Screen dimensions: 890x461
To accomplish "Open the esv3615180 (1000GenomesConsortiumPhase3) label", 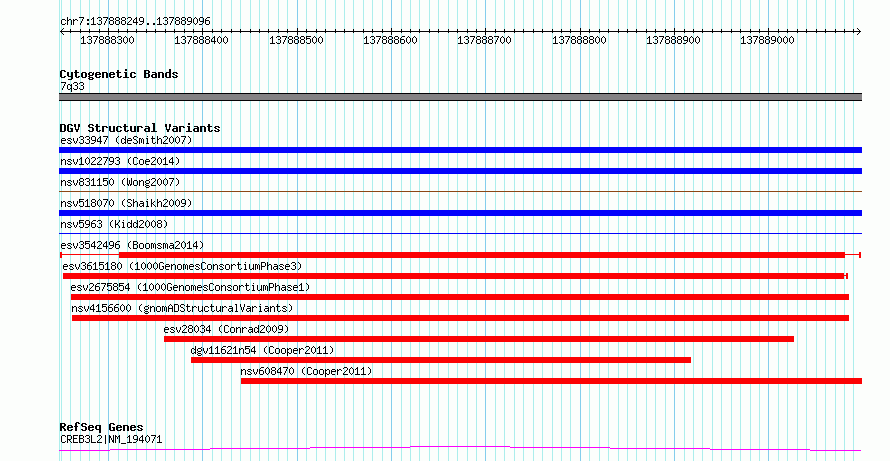I will [182, 266].
